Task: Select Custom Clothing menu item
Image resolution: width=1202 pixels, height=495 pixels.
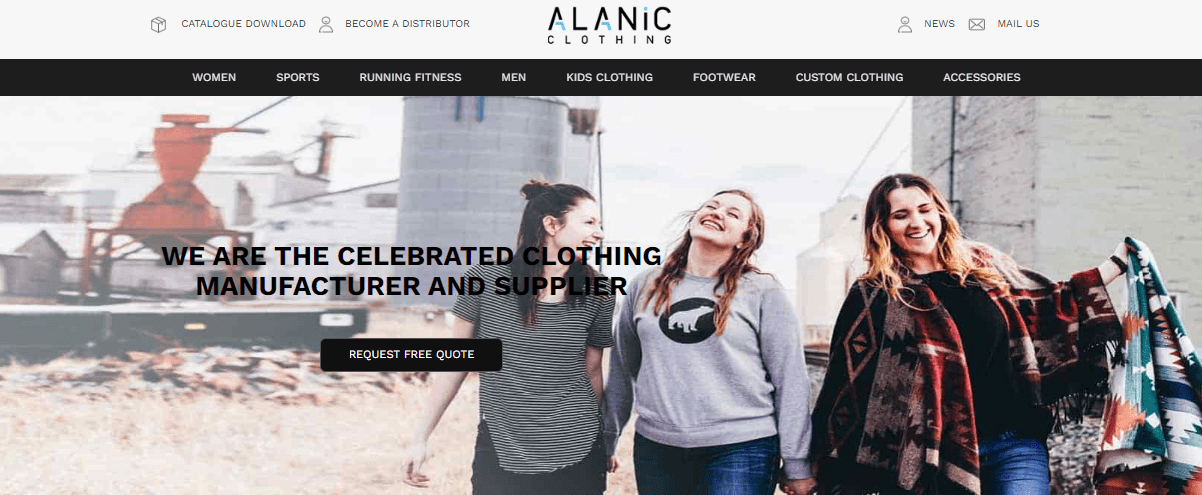Action: 849,77
